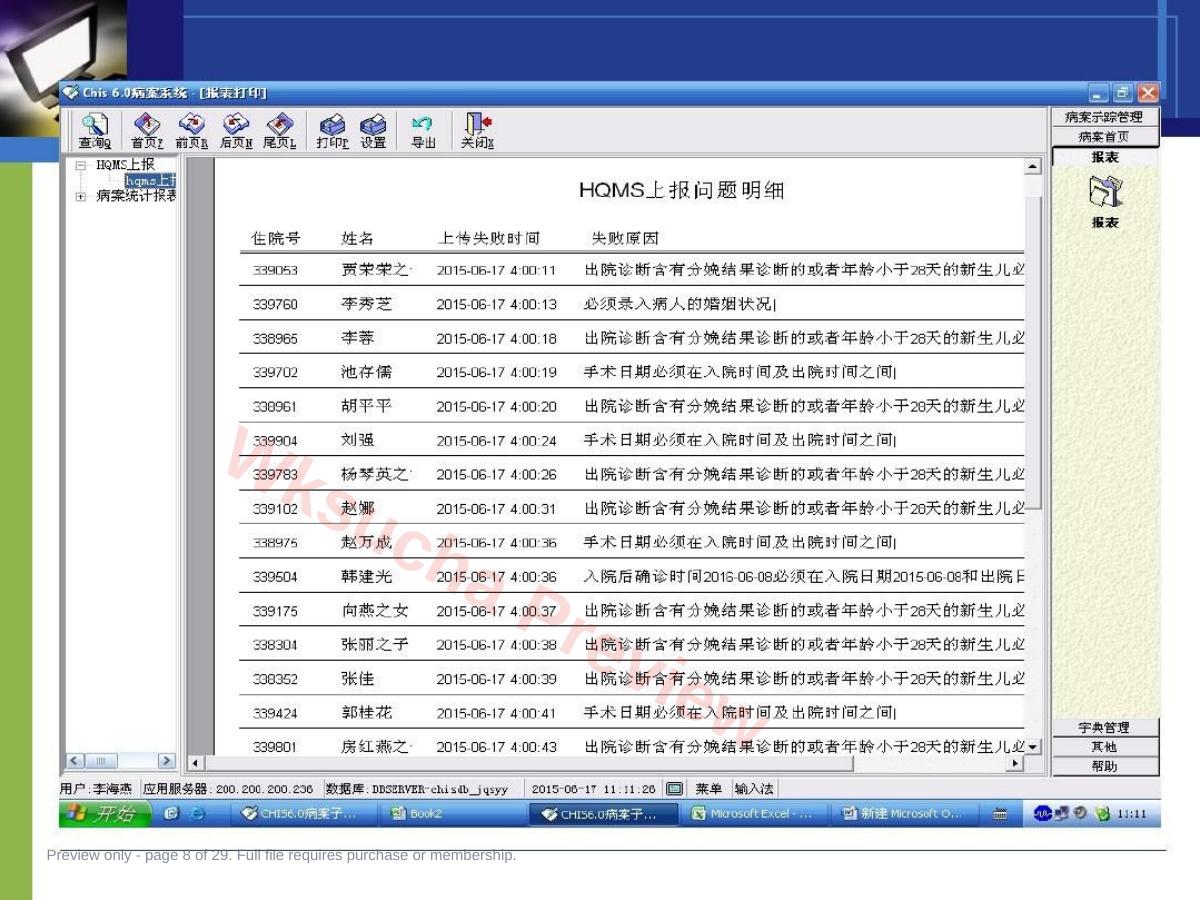Click patient name 赵娜
1200x900 pixels.
[x=357, y=508]
